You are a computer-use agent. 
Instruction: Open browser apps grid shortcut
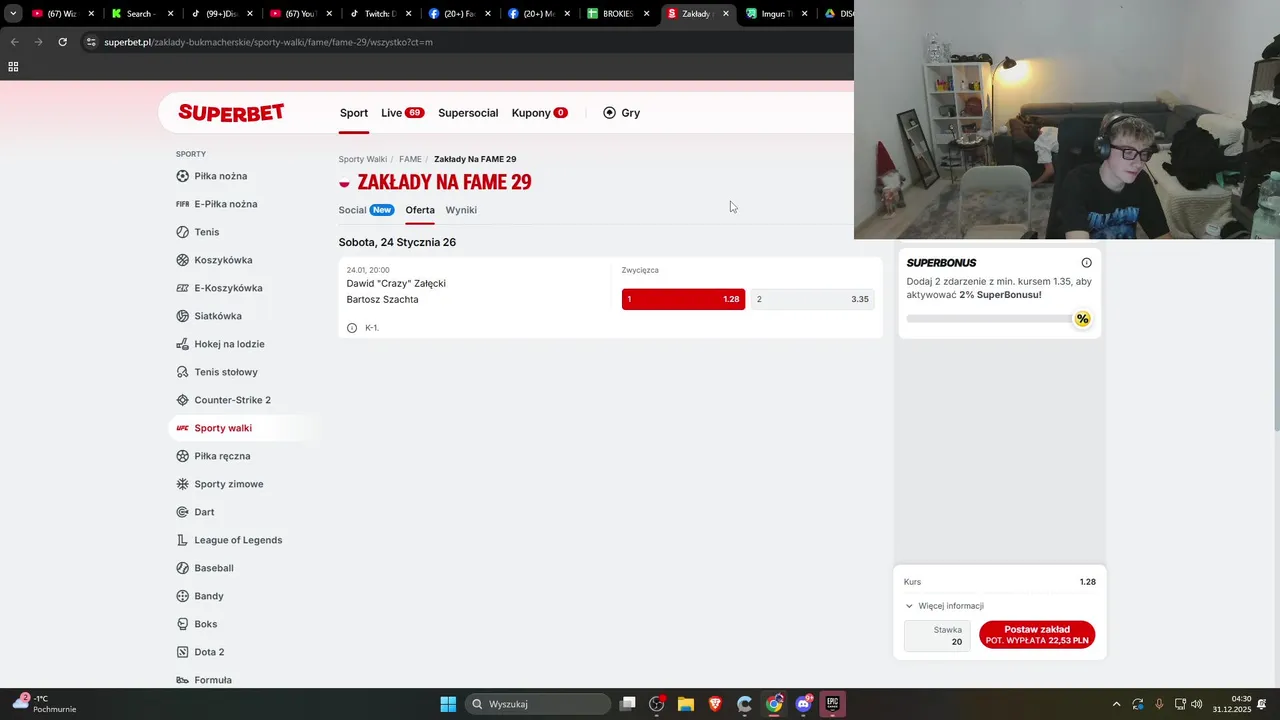coord(13,67)
